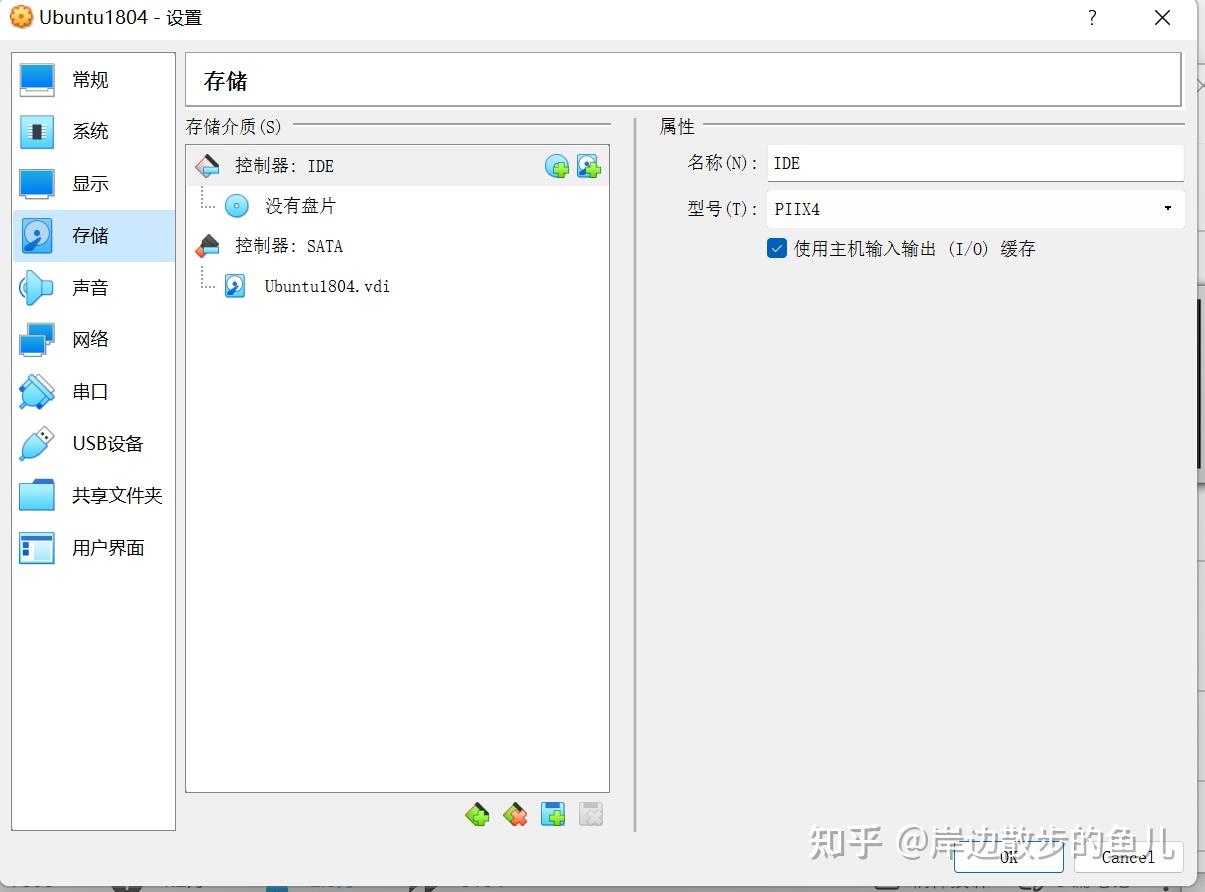Click the optical disc icon beside 没有盘片
Image resolution: width=1205 pixels, height=892 pixels.
[236, 206]
